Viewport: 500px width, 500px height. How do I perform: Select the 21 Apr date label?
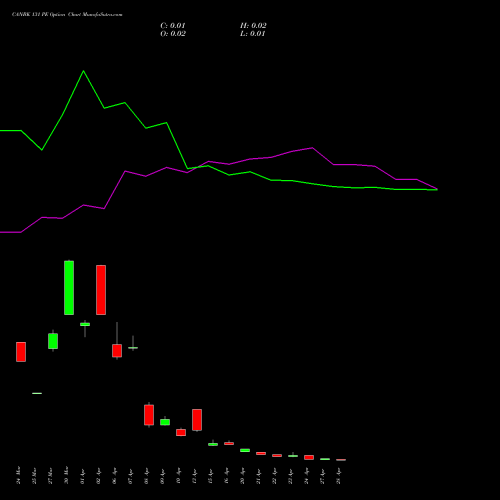[258, 476]
